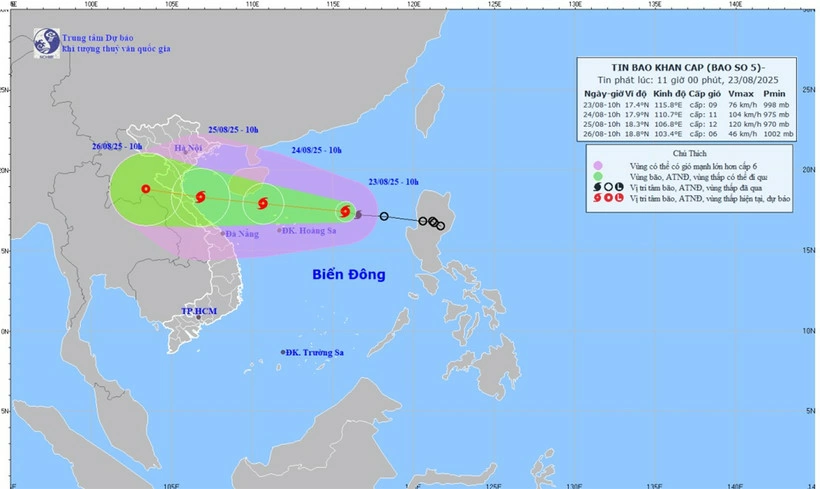
Task: Click the red storm symbol dated 23/08/25
Action: click(x=345, y=211)
